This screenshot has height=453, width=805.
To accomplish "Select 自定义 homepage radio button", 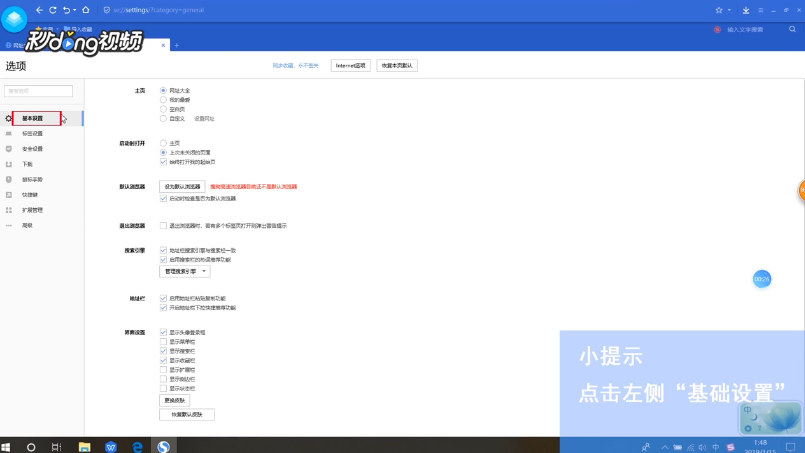I will tap(163, 118).
